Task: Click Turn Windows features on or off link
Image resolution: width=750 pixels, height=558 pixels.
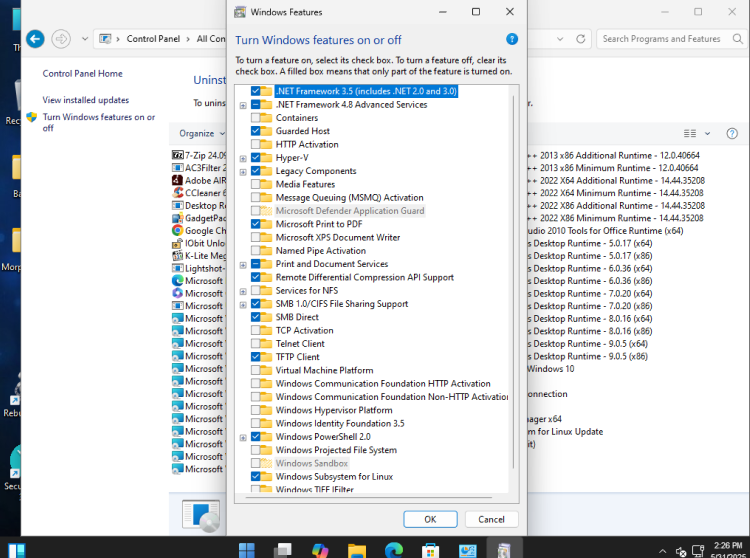Action: (x=99, y=122)
